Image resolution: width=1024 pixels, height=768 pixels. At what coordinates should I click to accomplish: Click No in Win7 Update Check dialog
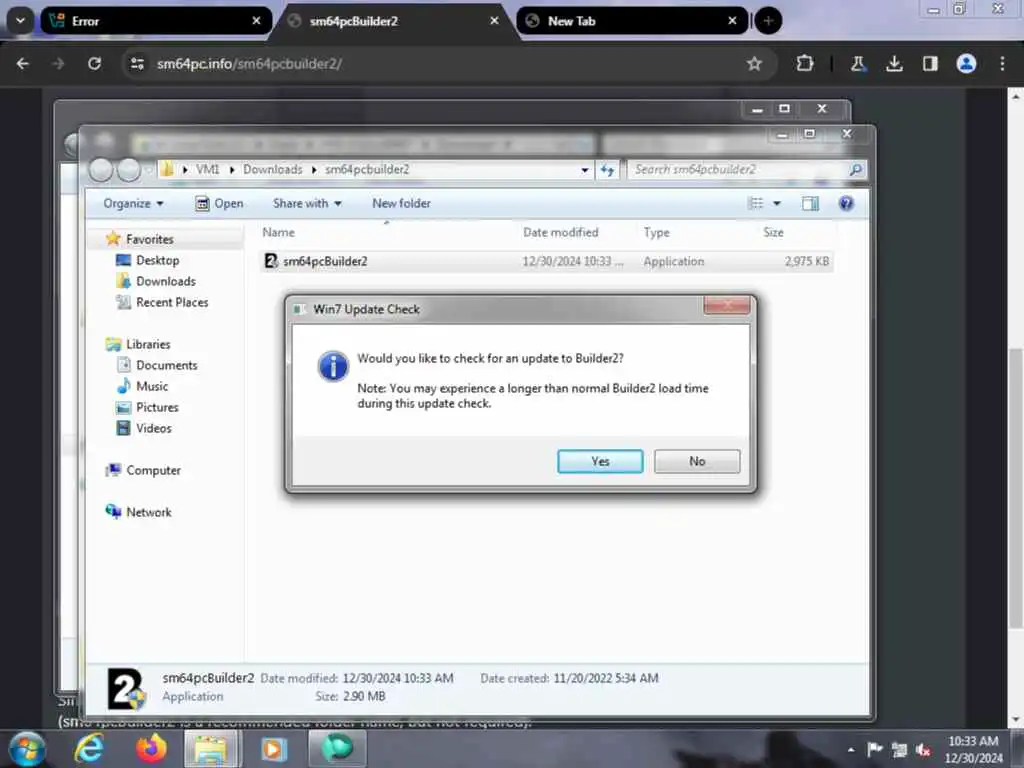(697, 461)
